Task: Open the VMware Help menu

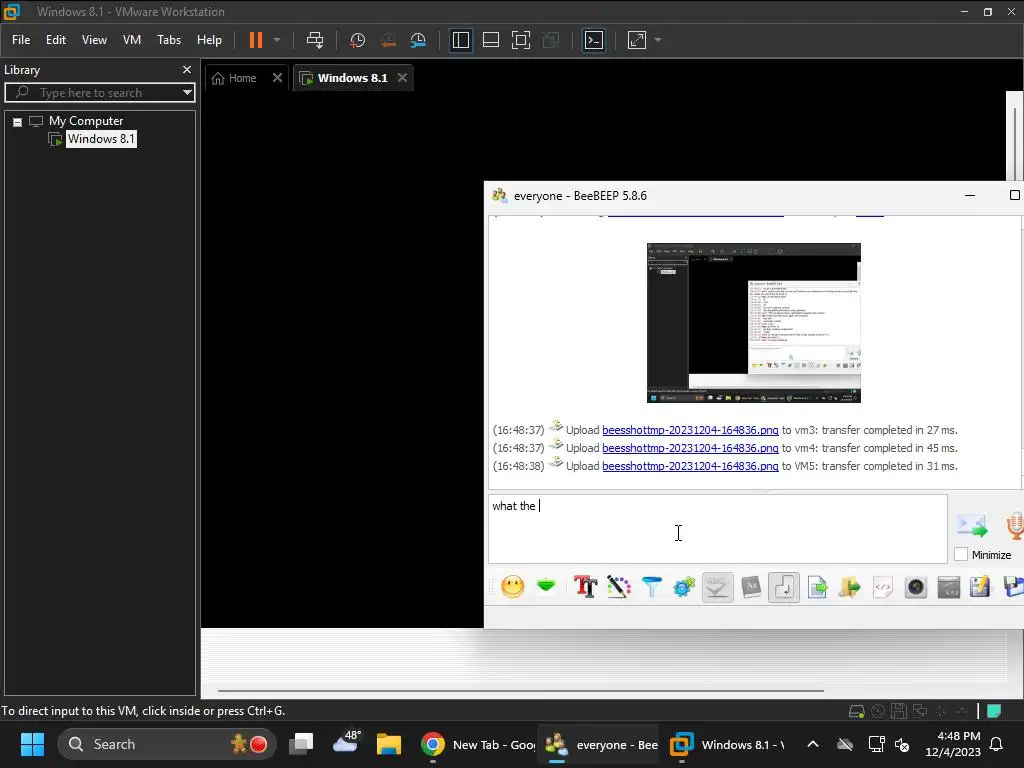Action: [x=209, y=40]
